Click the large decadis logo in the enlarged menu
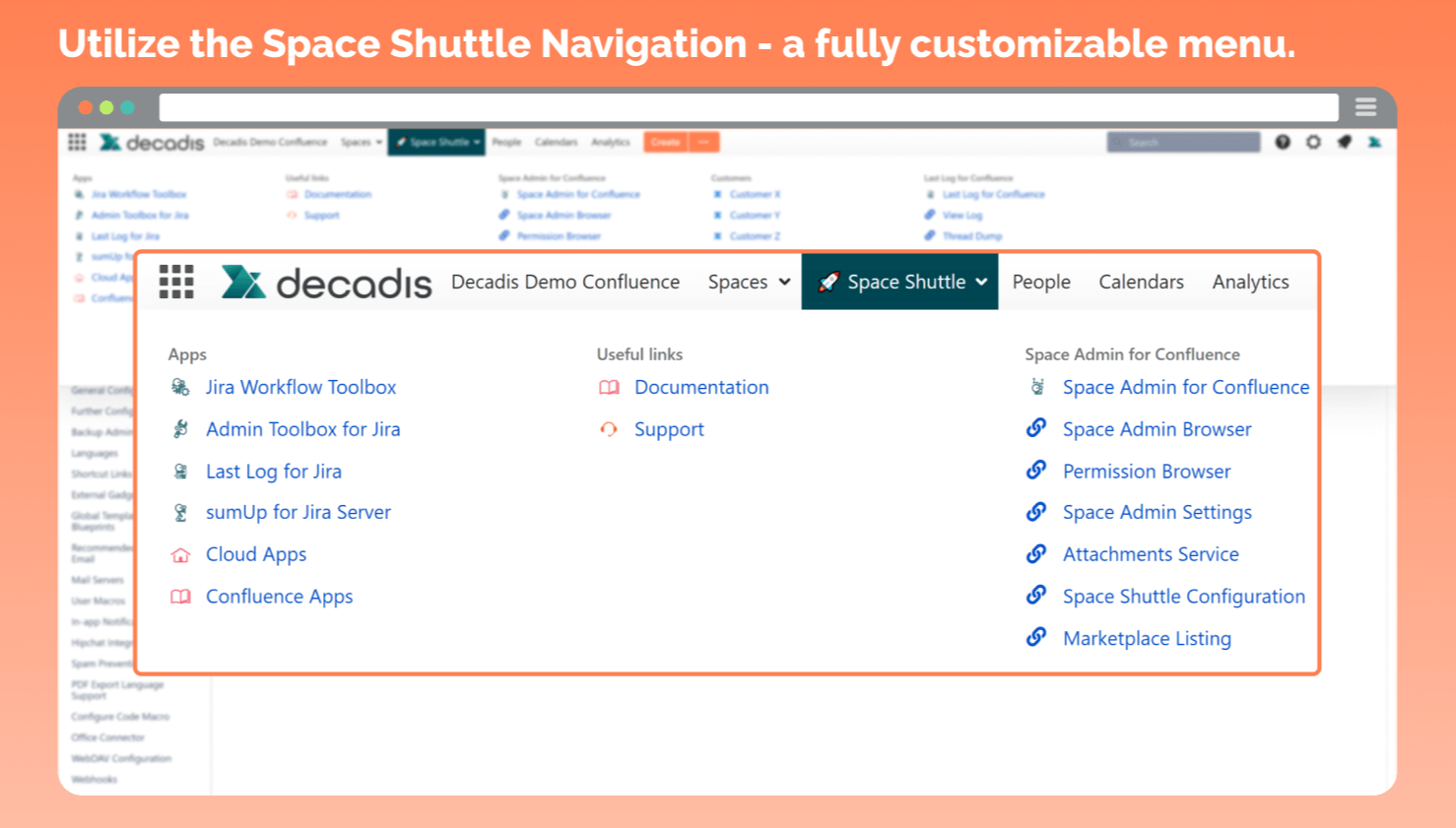The width and height of the screenshot is (1456, 828). coord(326,283)
